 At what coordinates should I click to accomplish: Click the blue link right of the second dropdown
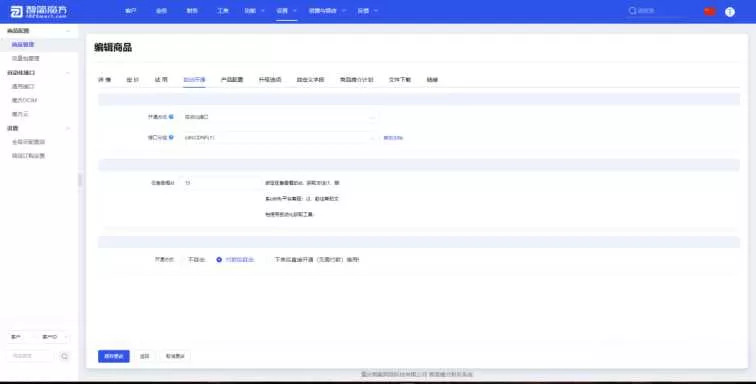click(x=393, y=138)
